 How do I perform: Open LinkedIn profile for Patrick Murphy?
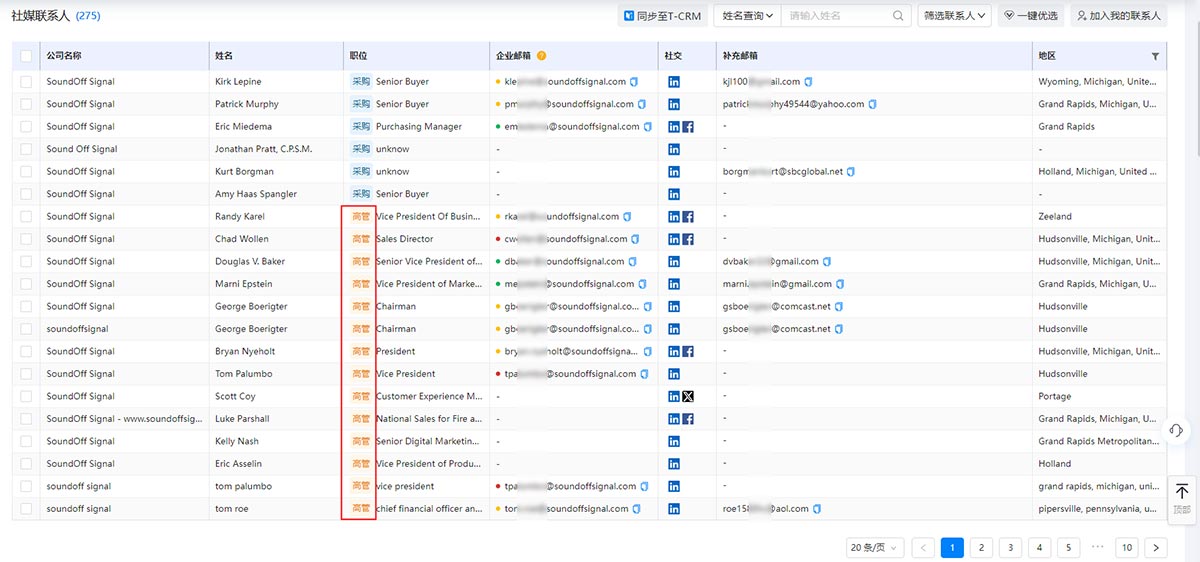tap(674, 104)
